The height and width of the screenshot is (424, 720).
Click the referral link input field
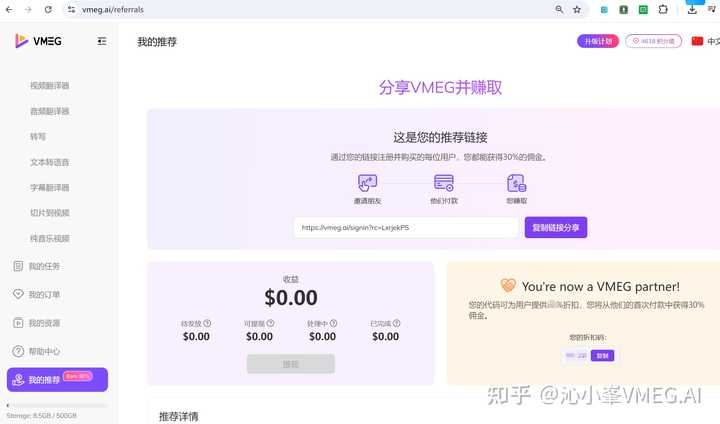click(405, 228)
